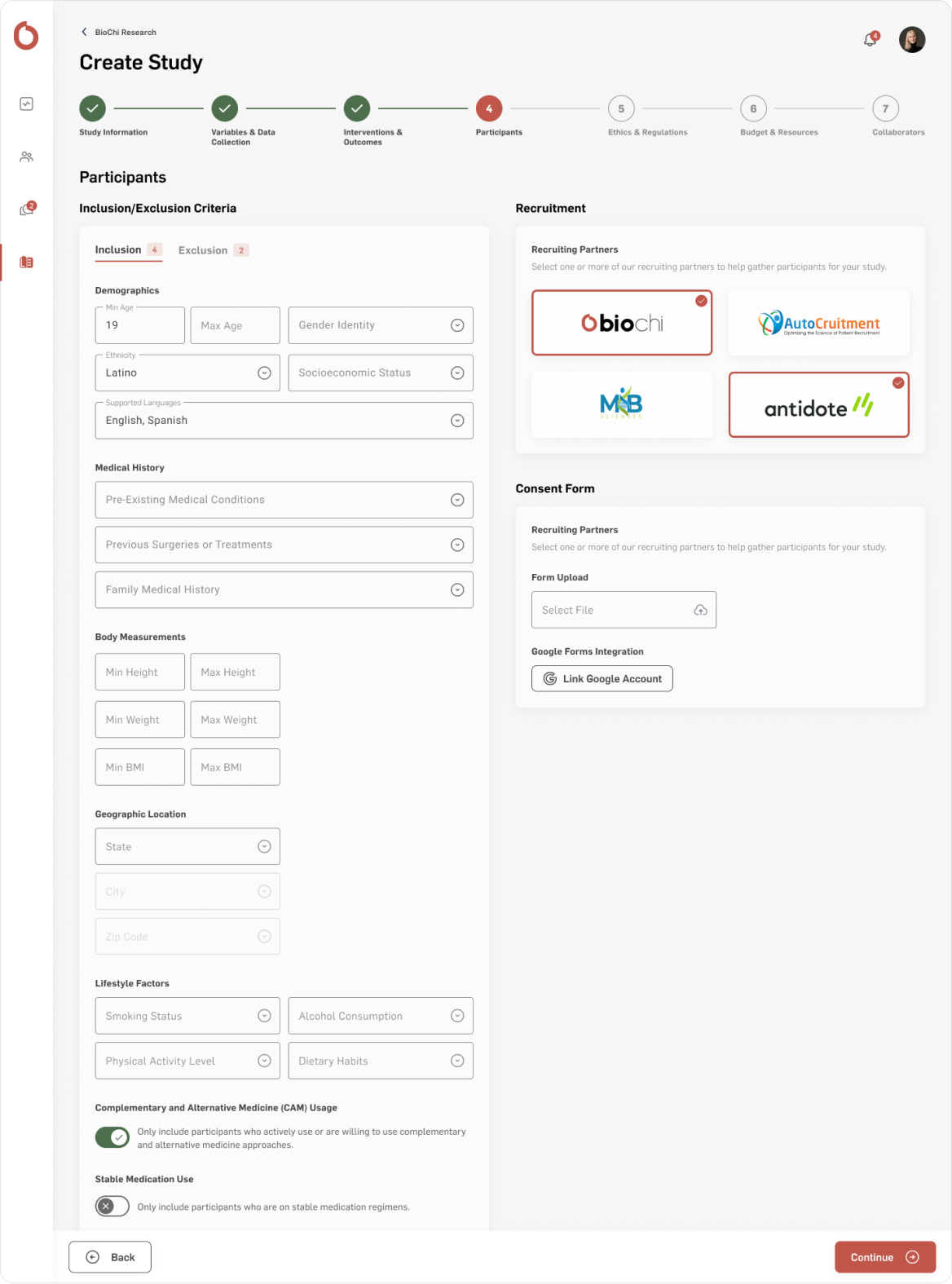Click the Min Age field
Image resolution: width=952 pixels, height=1284 pixels.
(140, 325)
